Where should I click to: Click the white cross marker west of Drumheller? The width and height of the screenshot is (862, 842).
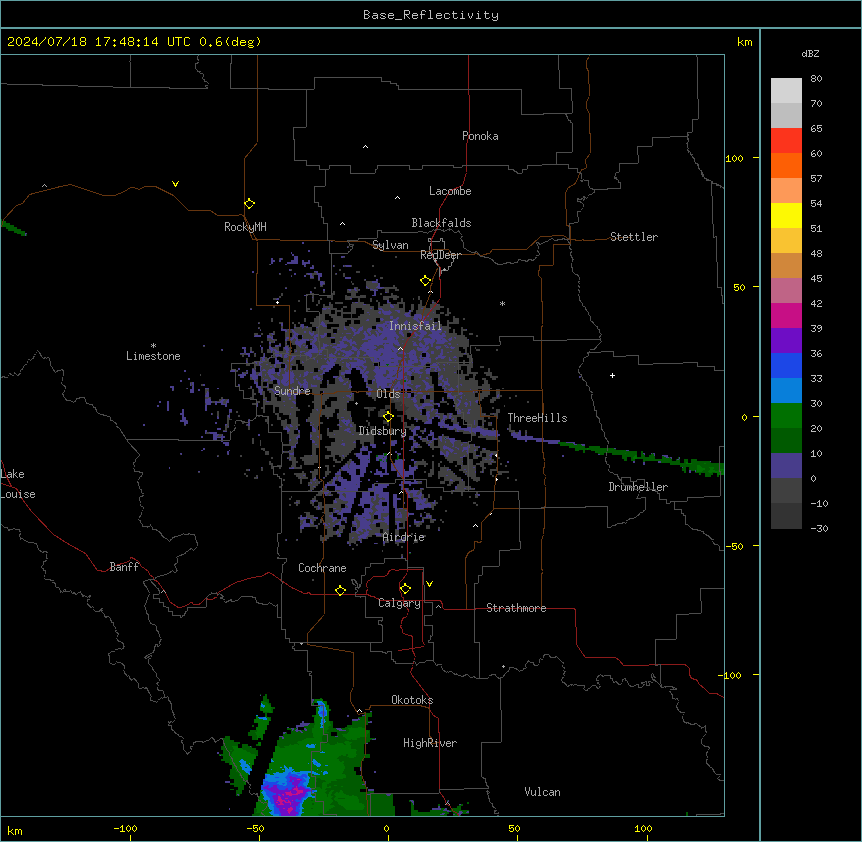(x=612, y=375)
